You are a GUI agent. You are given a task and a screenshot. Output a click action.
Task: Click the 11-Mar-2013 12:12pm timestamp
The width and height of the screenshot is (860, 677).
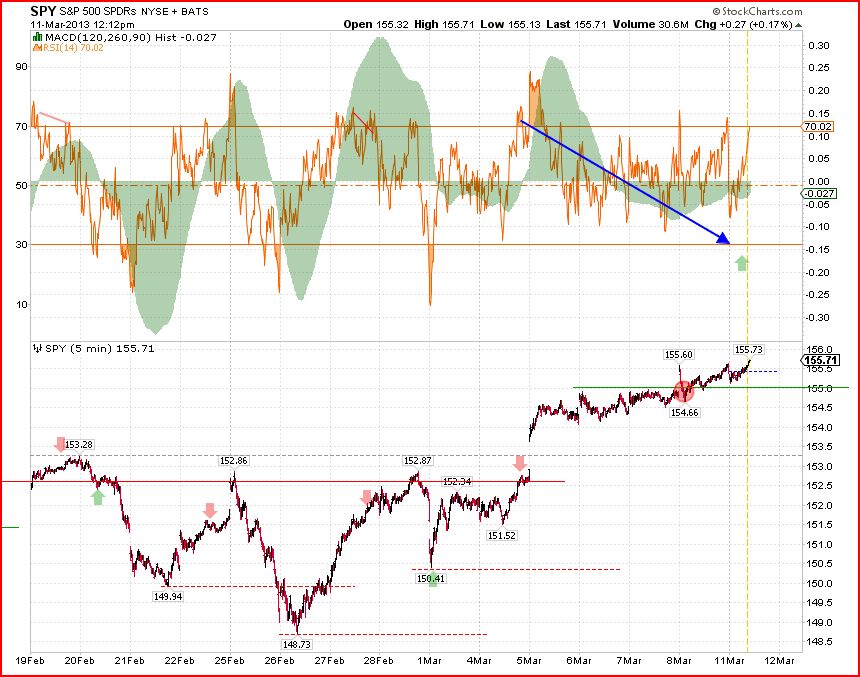tap(83, 25)
